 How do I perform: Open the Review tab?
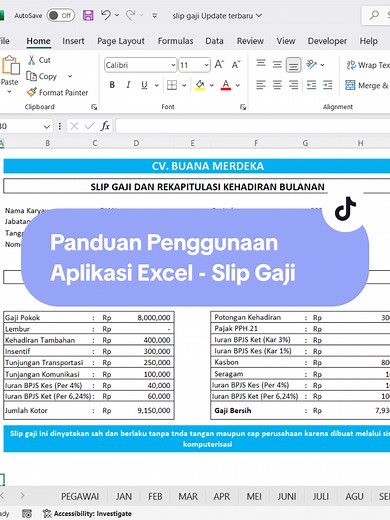pos(250,41)
